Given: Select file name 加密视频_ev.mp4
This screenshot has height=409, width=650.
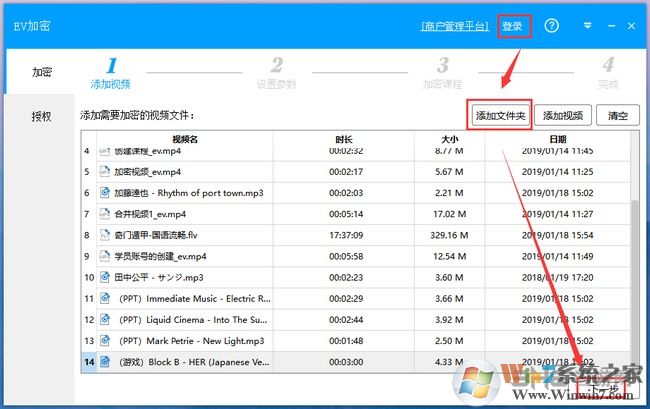Looking at the screenshot, I should pyautogui.click(x=148, y=172).
